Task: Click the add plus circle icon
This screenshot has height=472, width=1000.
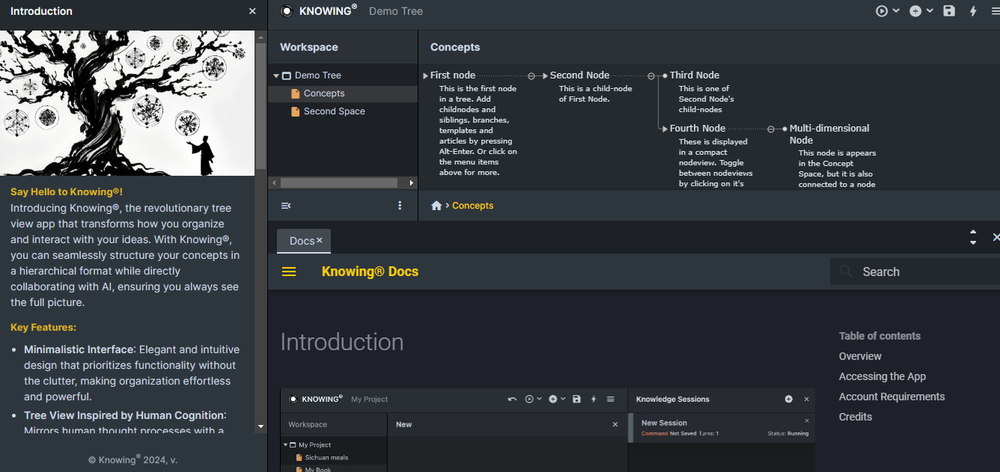Action: pyautogui.click(x=915, y=11)
